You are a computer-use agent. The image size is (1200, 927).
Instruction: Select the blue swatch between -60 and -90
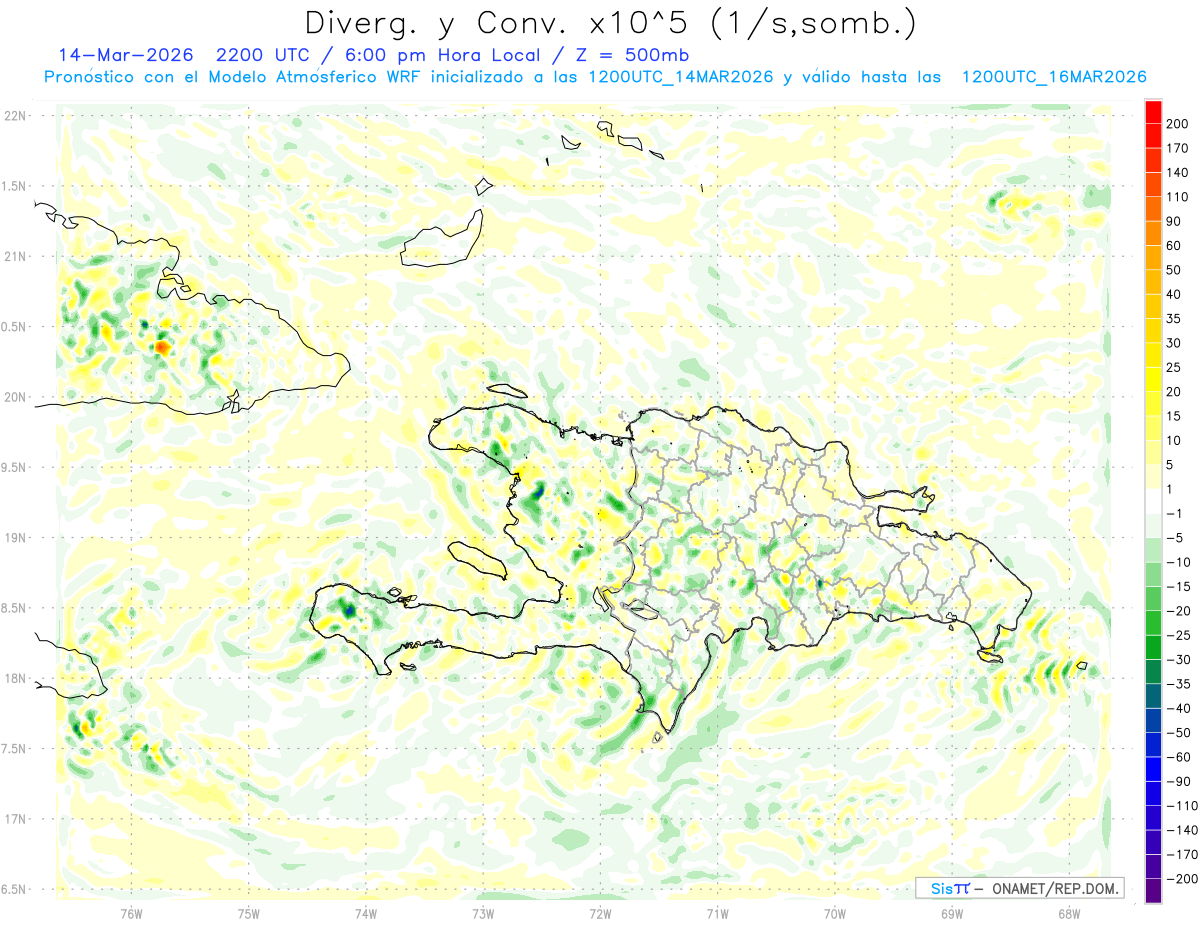[1154, 768]
